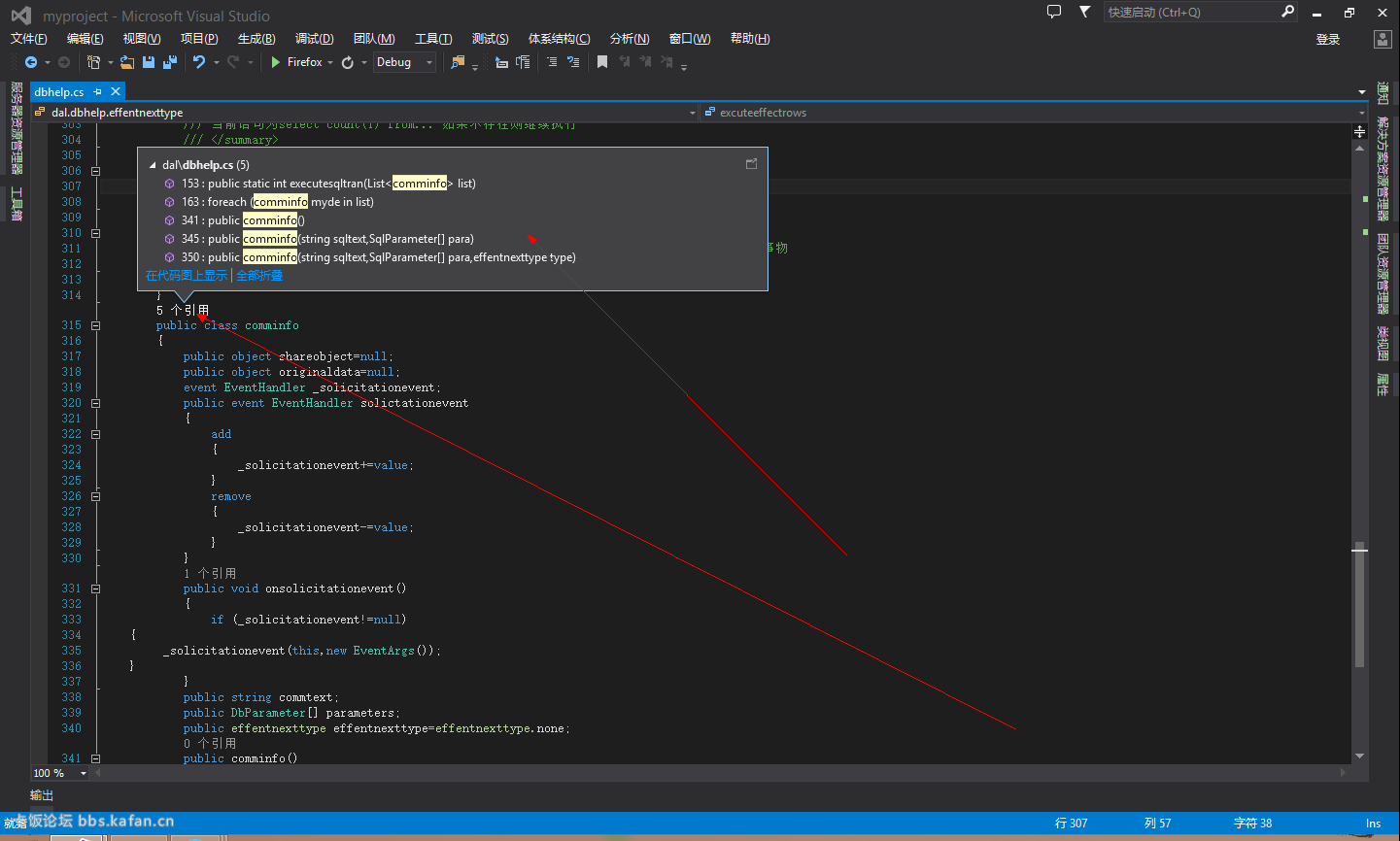Click the 在代码图上显示 link
This screenshot has width=1400, height=841.
point(187,276)
